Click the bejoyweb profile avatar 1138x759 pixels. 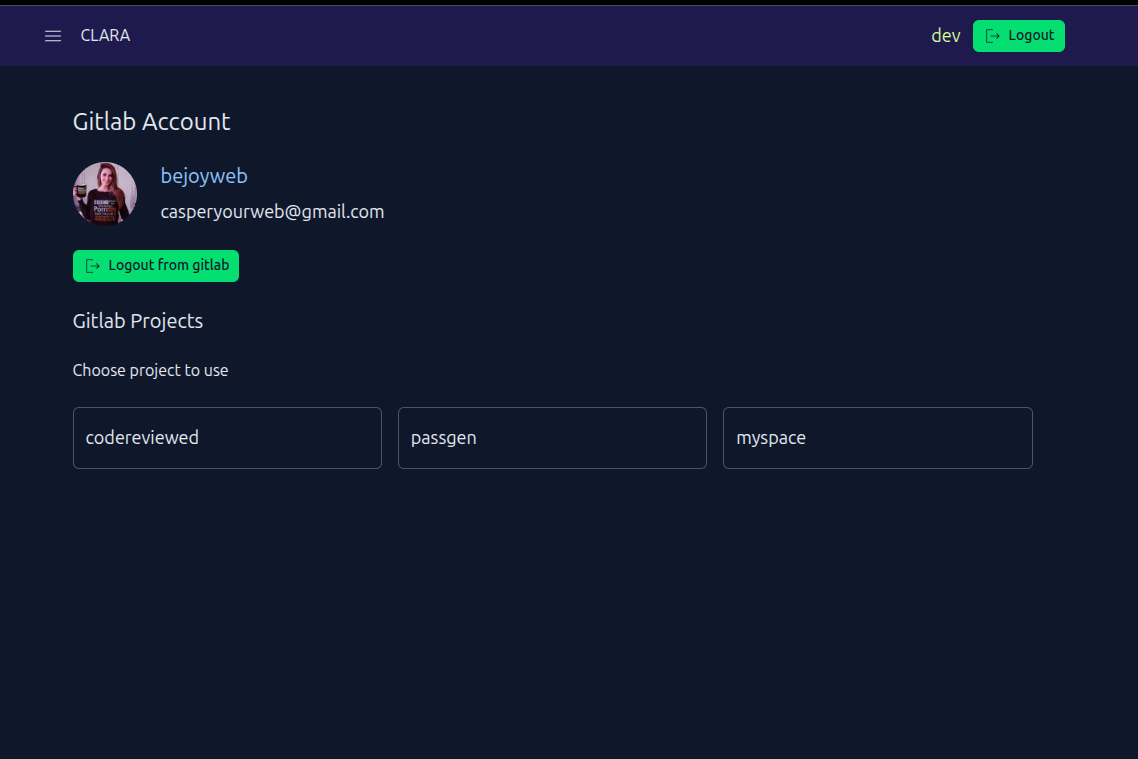pos(105,194)
